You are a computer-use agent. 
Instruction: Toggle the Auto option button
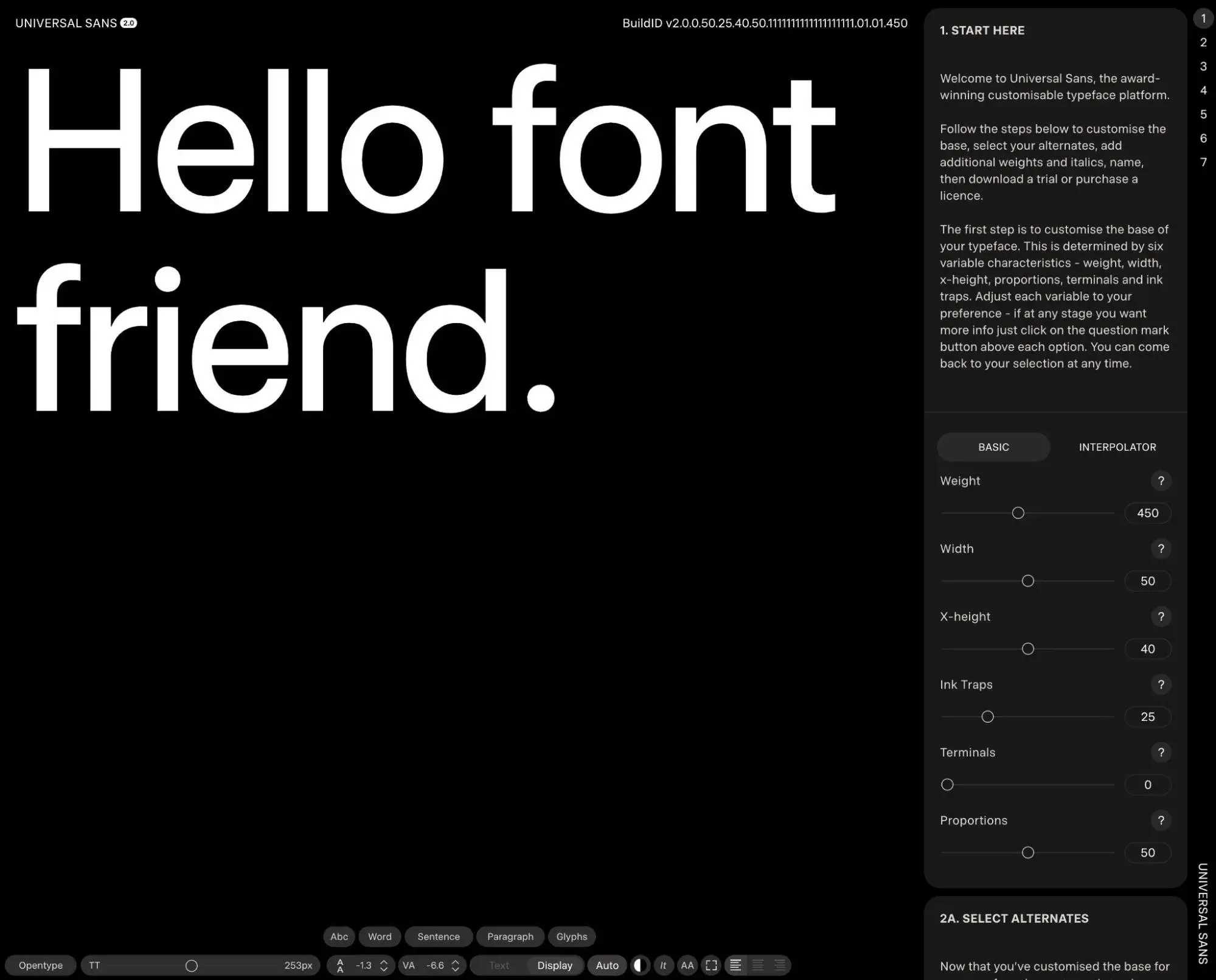click(606, 965)
